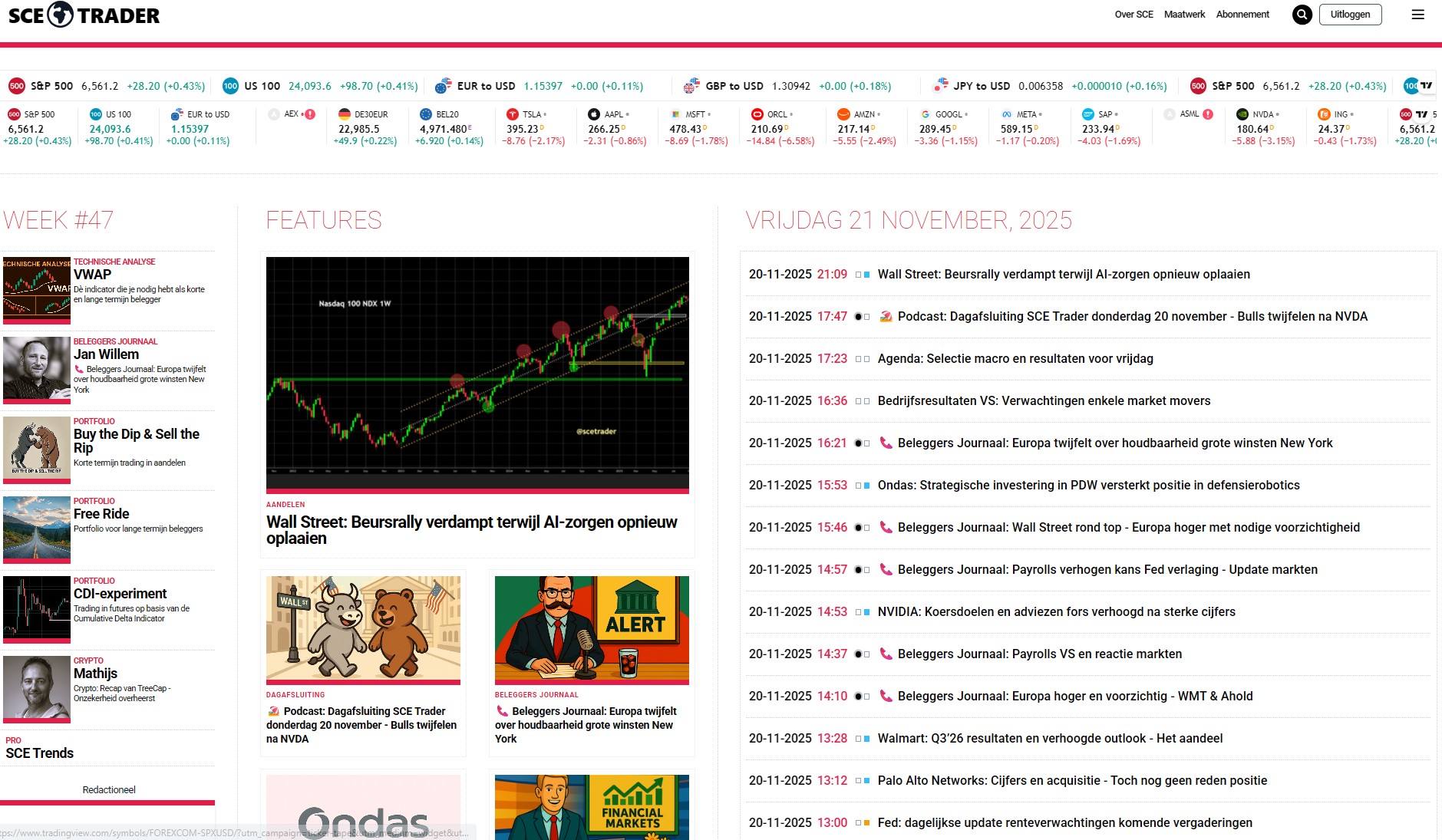Click the US 100 badge in ticker tape
Image resolution: width=1442 pixels, height=840 pixels.
pos(230,86)
